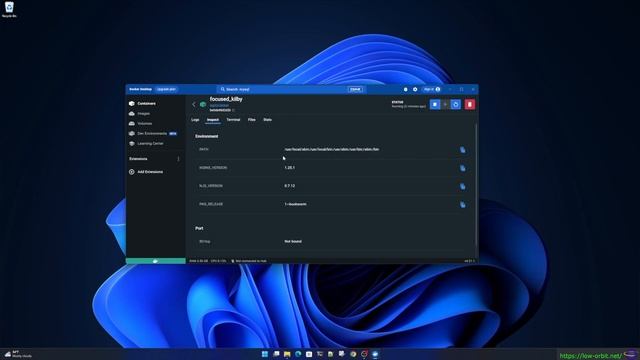Click the Sign in button
The width and height of the screenshot is (640, 360).
click(x=432, y=89)
